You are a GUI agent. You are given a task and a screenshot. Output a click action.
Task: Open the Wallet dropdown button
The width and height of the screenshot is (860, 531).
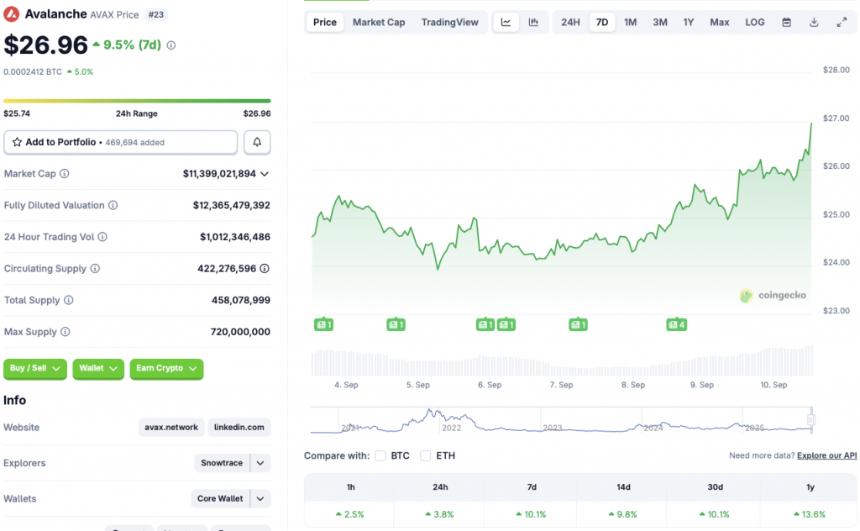click(x=98, y=369)
